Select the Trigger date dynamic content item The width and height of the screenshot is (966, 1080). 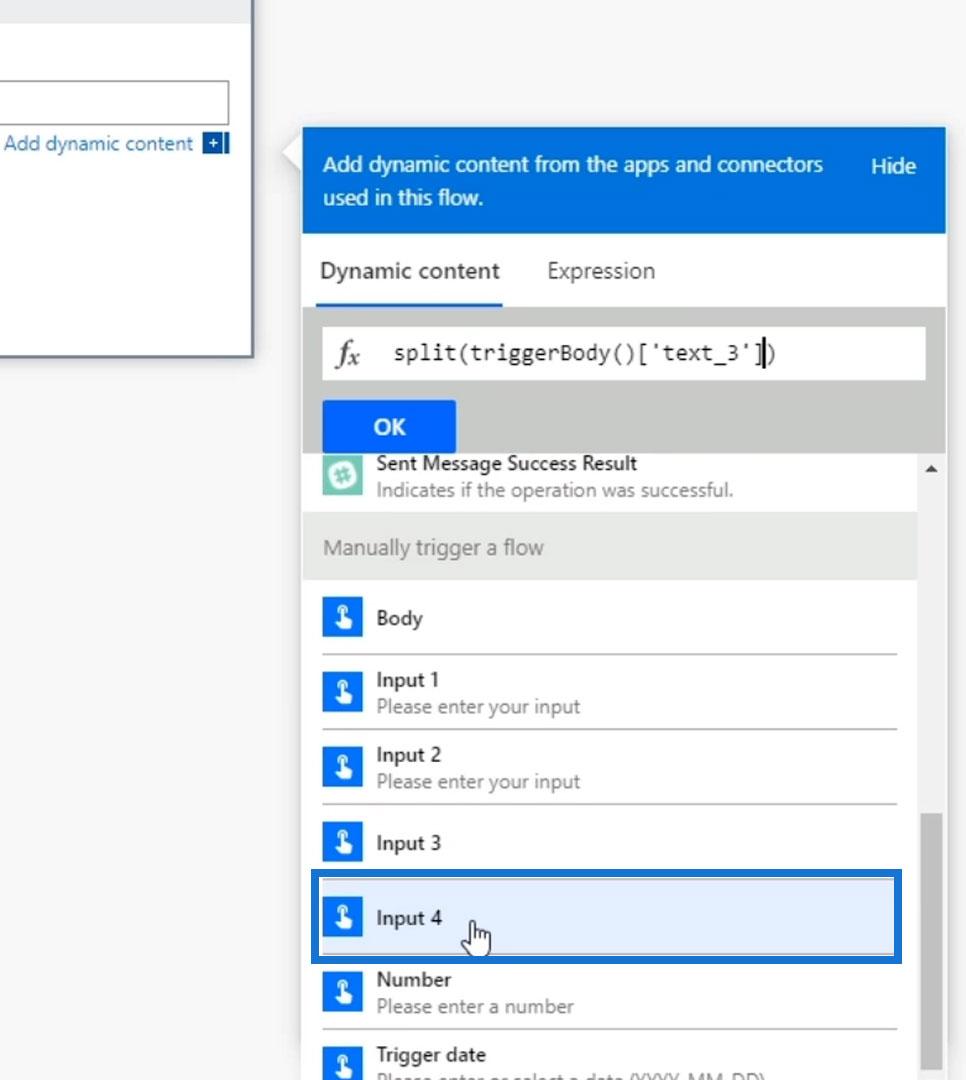tap(610, 1057)
